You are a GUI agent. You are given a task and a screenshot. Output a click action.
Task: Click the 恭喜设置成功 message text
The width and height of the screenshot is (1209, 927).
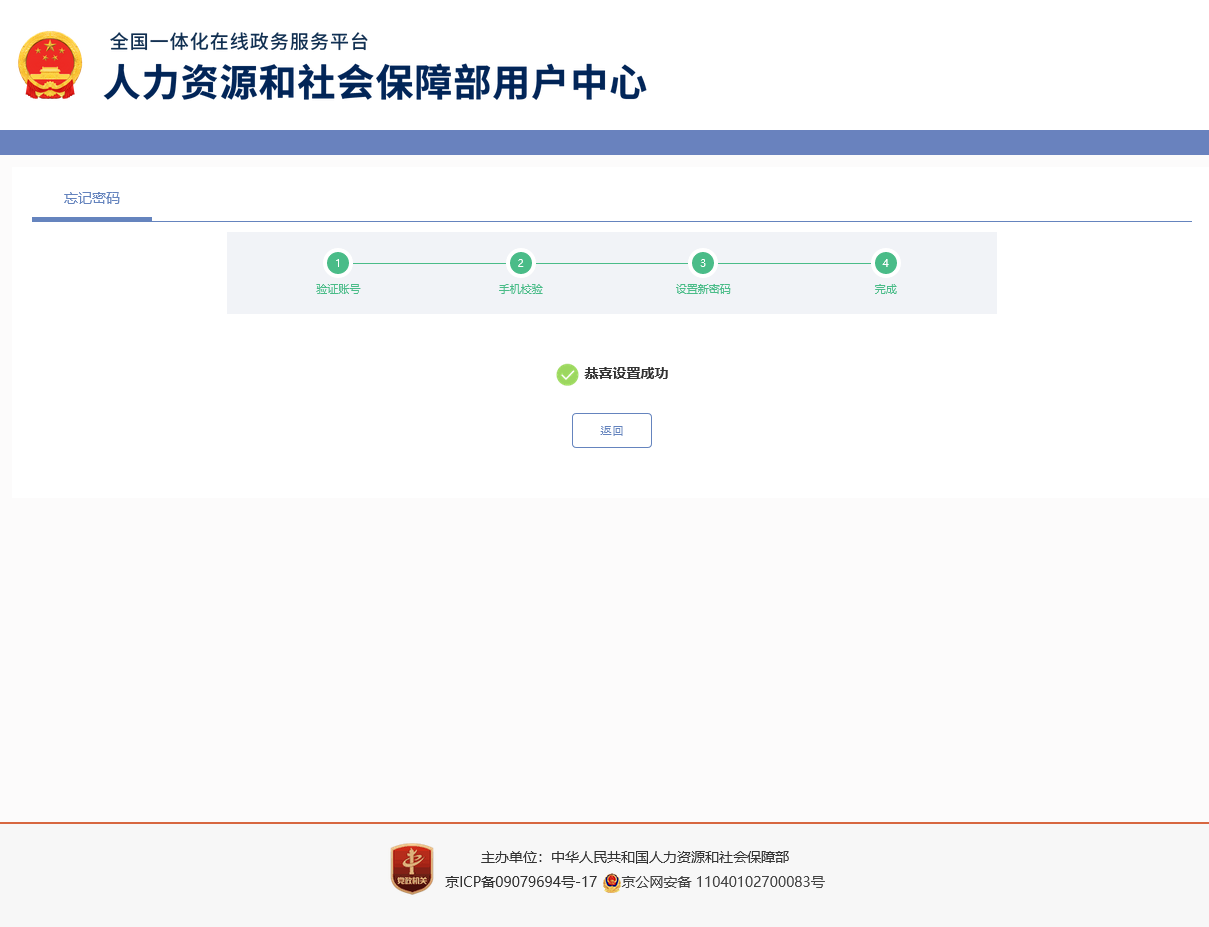[626, 373]
